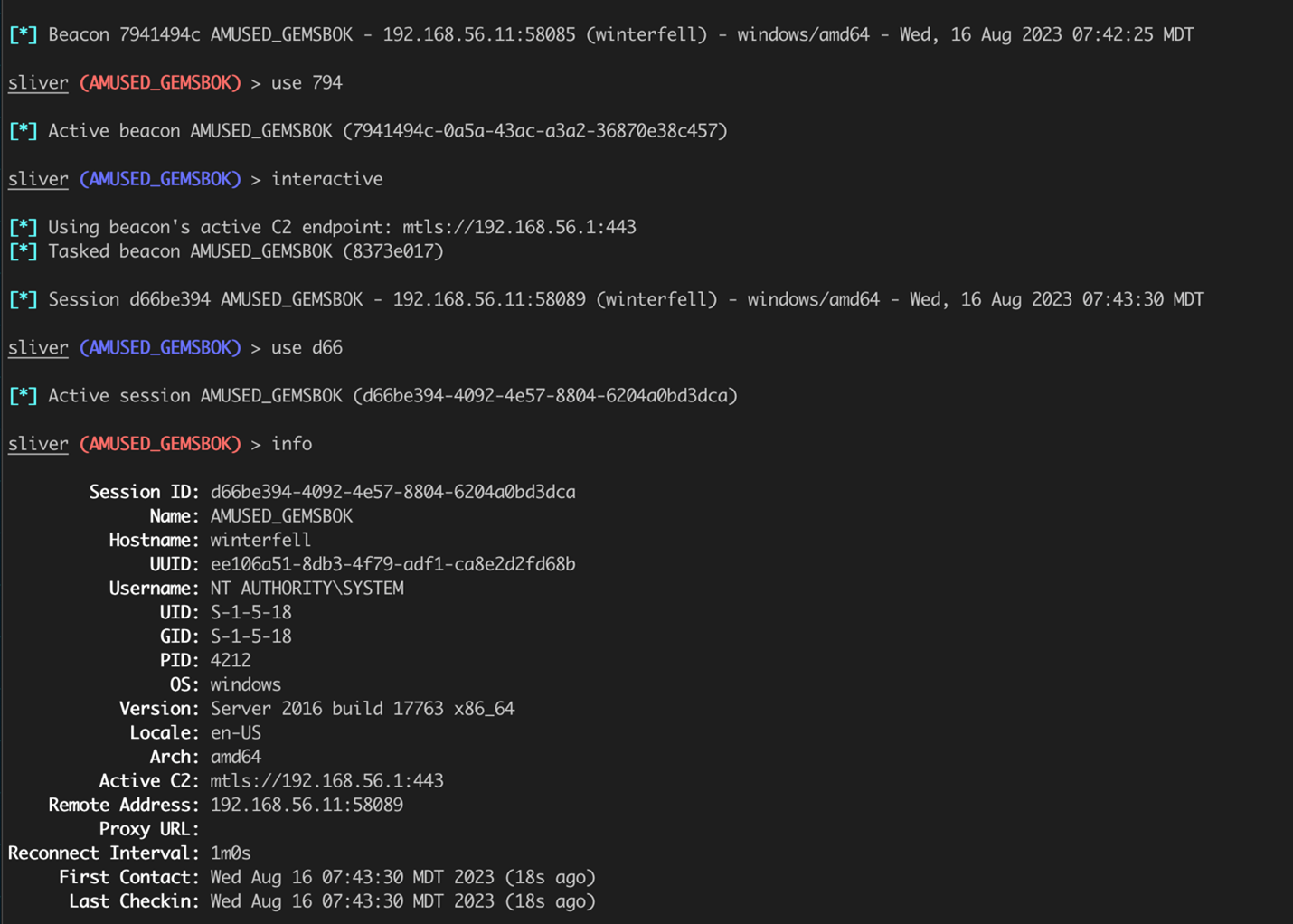The image size is (1293, 924).
Task: Click the Reconnect Interval value 1m0s
Action: click(x=231, y=853)
